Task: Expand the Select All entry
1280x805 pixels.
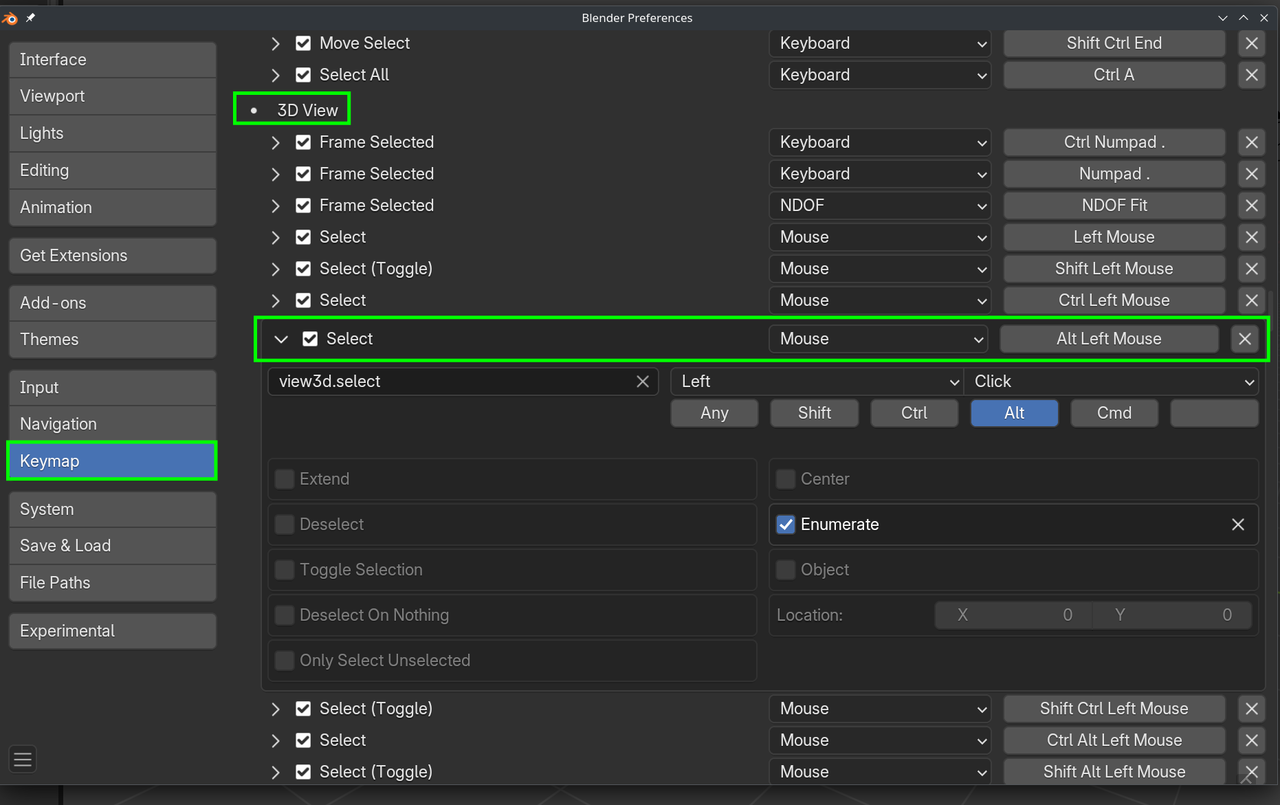Action: click(x=276, y=75)
